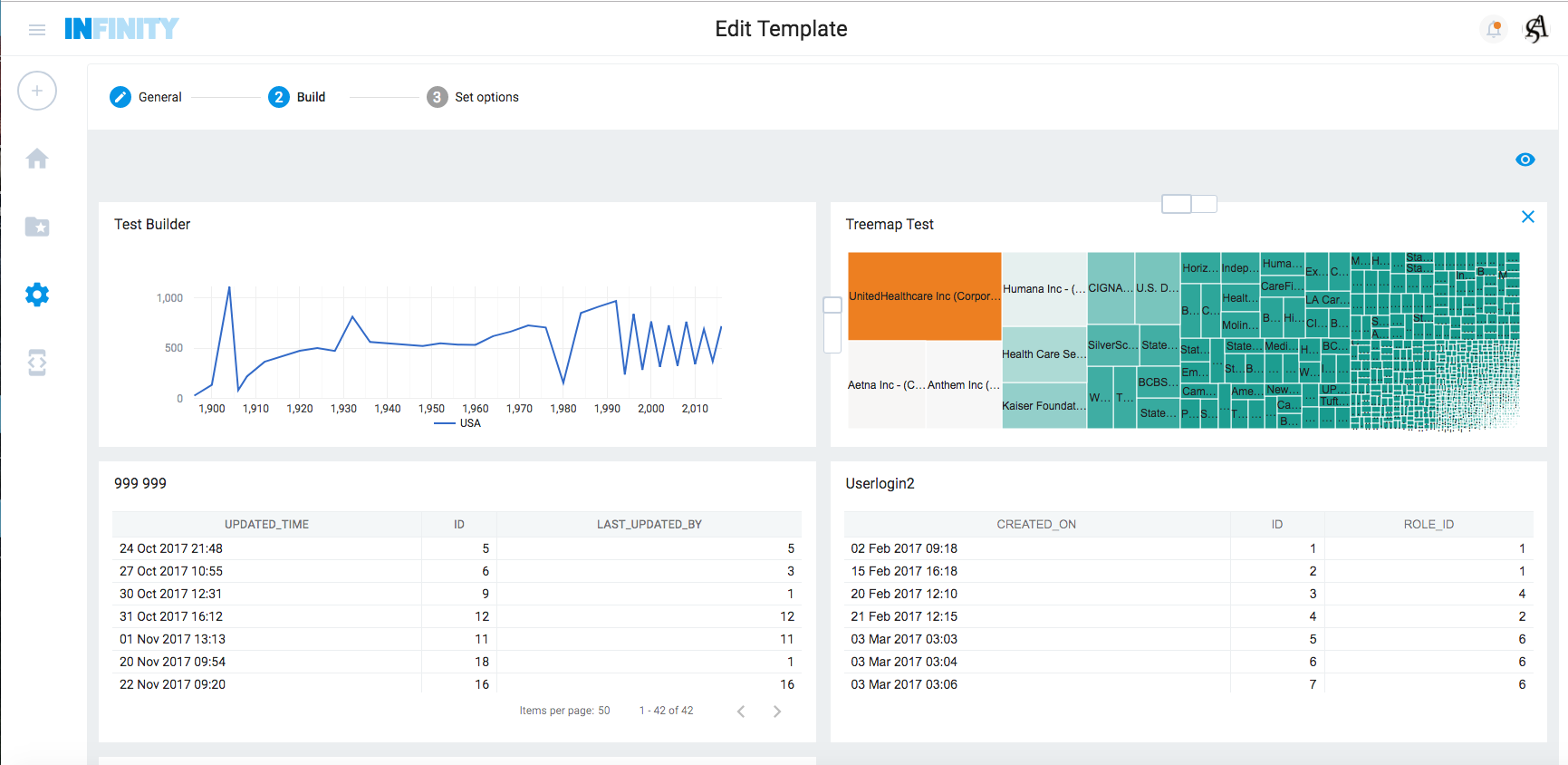Viewport: 1568px width, 765px height.
Task: Select row 03 Mar 2017 03:03
Action: [1188, 639]
